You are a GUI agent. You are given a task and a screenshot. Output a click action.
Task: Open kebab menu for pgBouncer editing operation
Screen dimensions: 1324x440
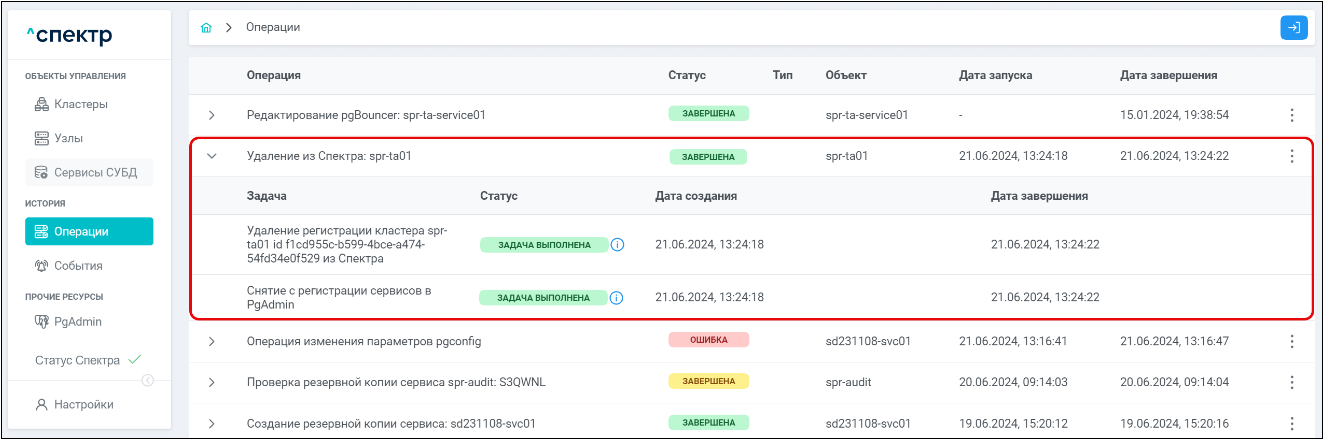(x=1291, y=115)
